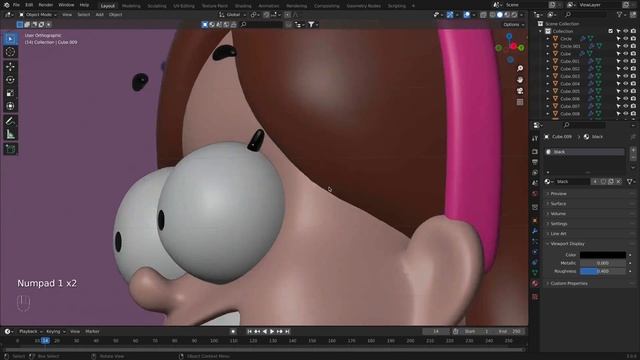The height and width of the screenshot is (360, 640).
Task: Select the Cursor tool
Action: click(x=11, y=52)
